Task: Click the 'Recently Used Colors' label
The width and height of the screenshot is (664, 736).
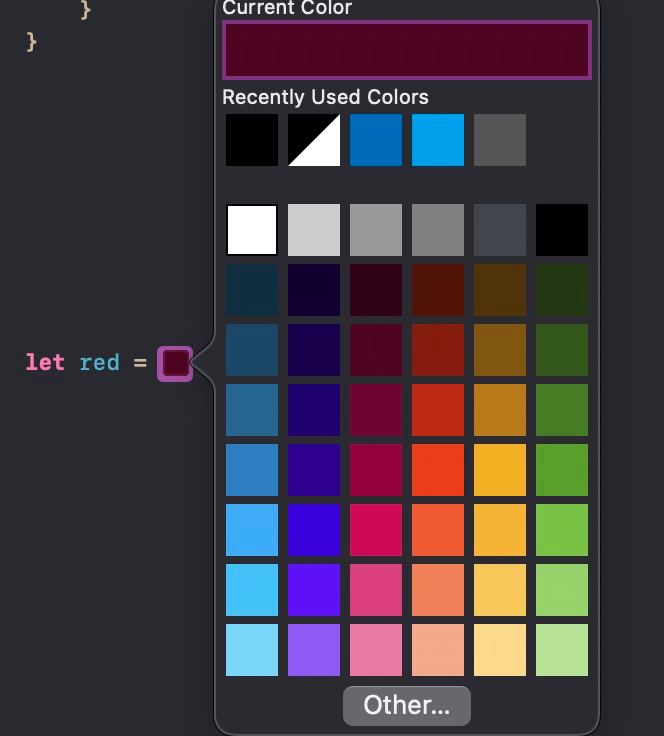Action: [x=325, y=97]
